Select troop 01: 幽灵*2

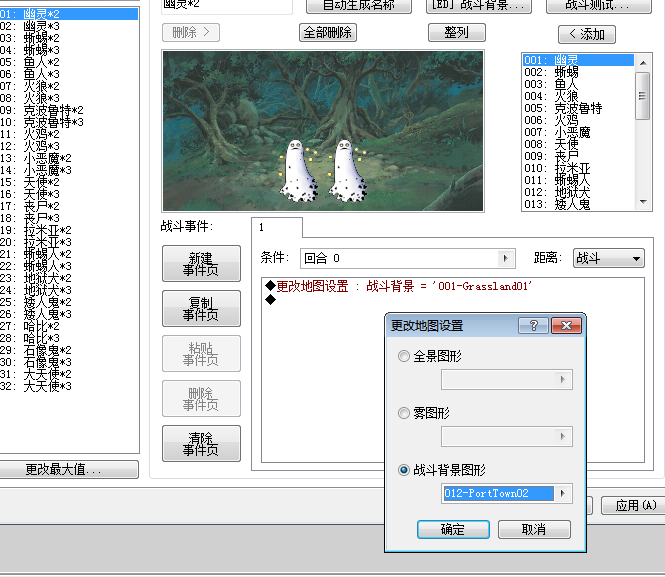pos(69,14)
